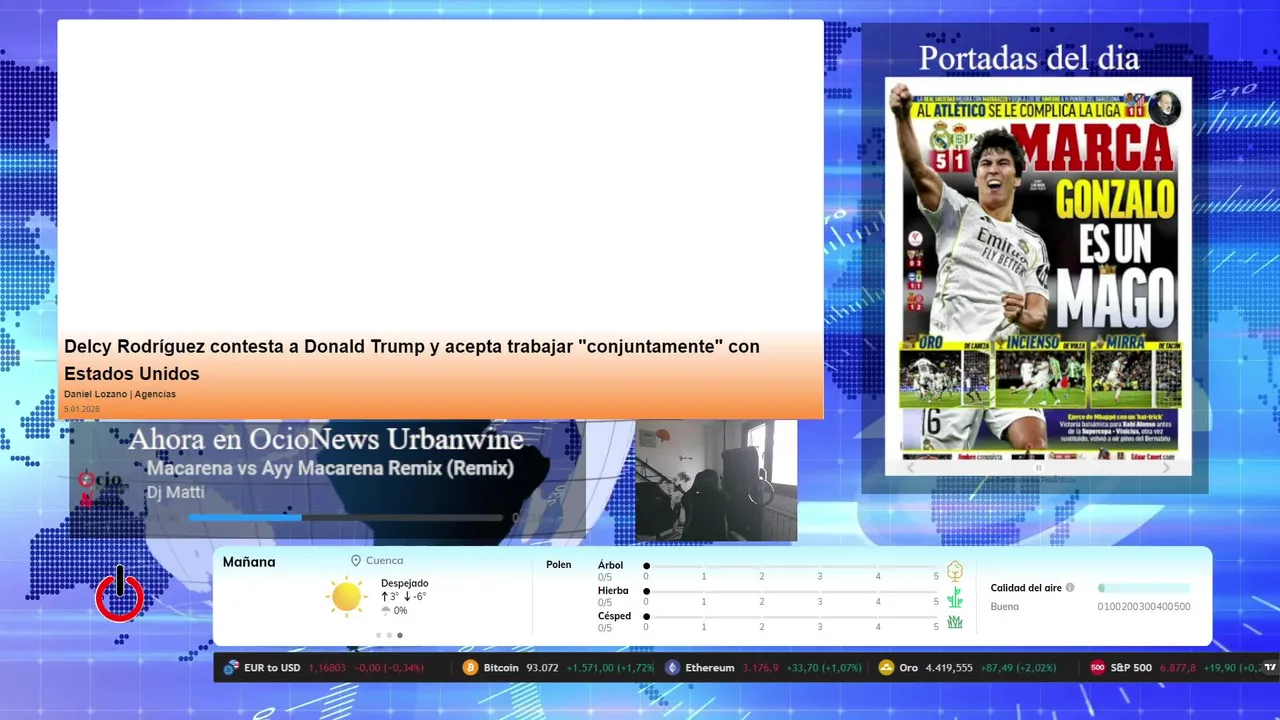This screenshot has height=720, width=1280.
Task: Click the 0% rain probability value
Action: click(x=401, y=611)
